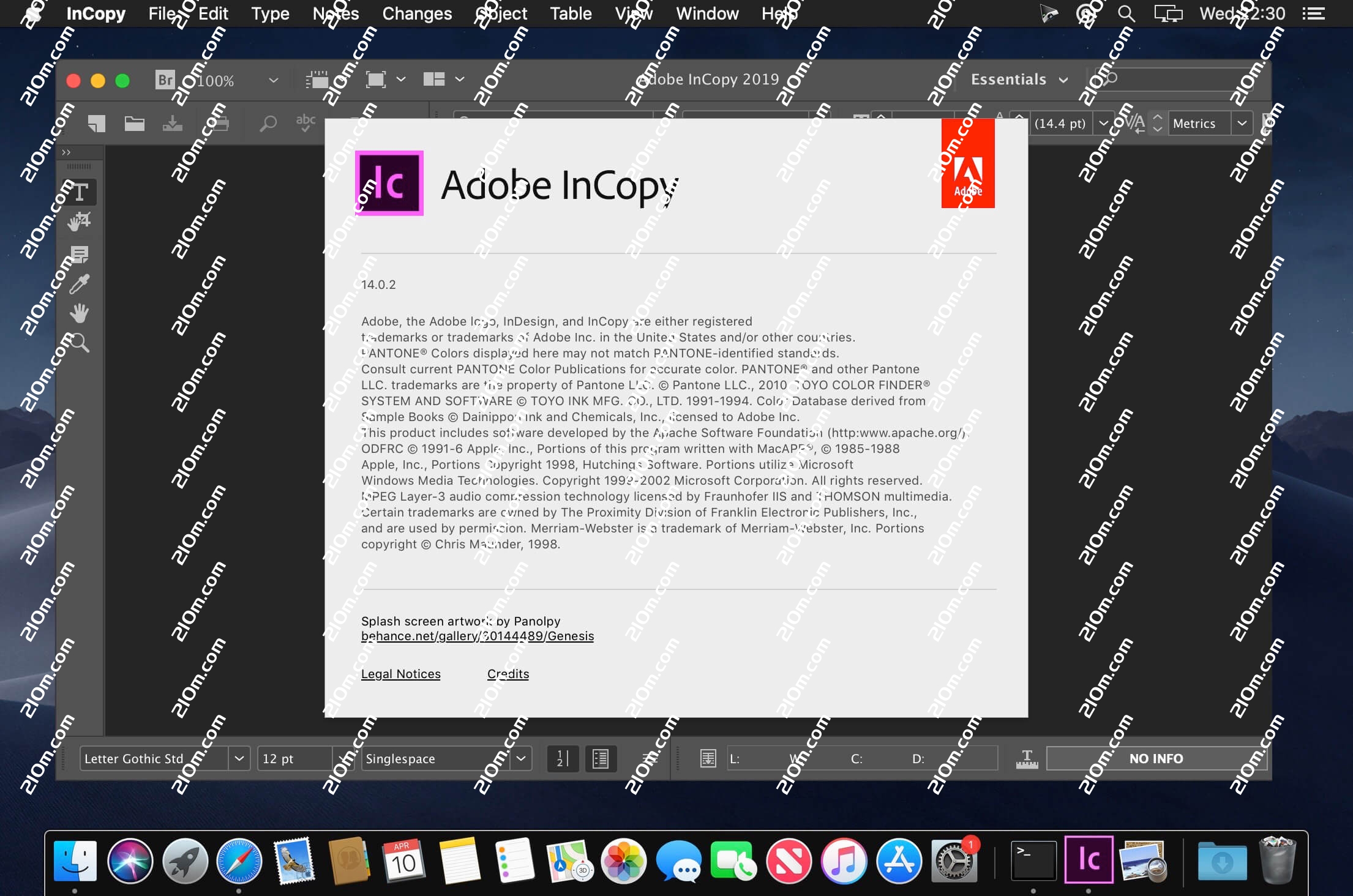Open the Table menu
Image resolution: width=1353 pixels, height=896 pixels.
point(571,13)
